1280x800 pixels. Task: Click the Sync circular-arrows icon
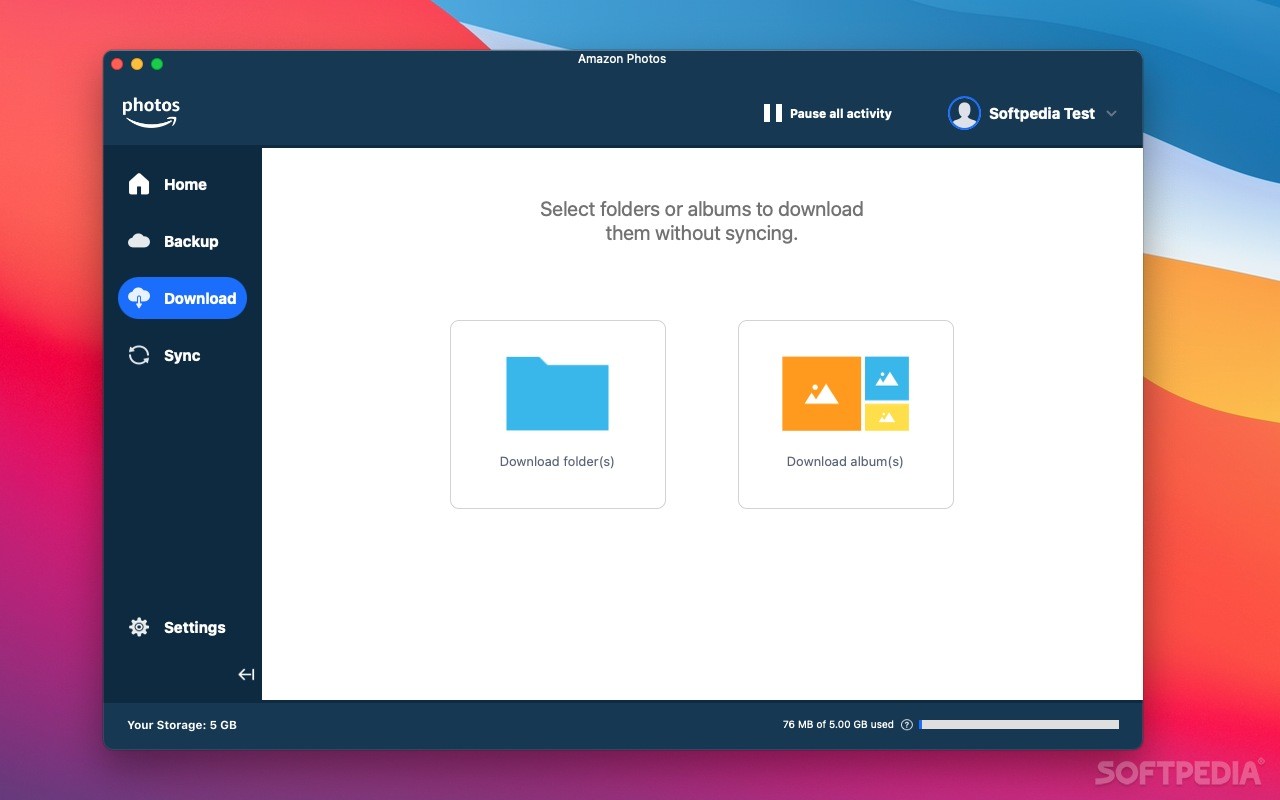(139, 355)
